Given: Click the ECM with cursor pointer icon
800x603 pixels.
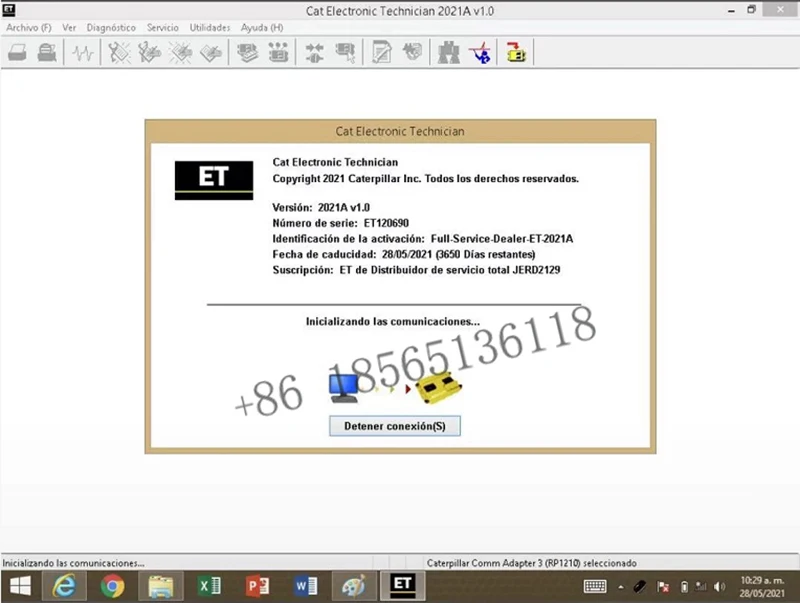Looking at the screenshot, I should pos(345,53).
